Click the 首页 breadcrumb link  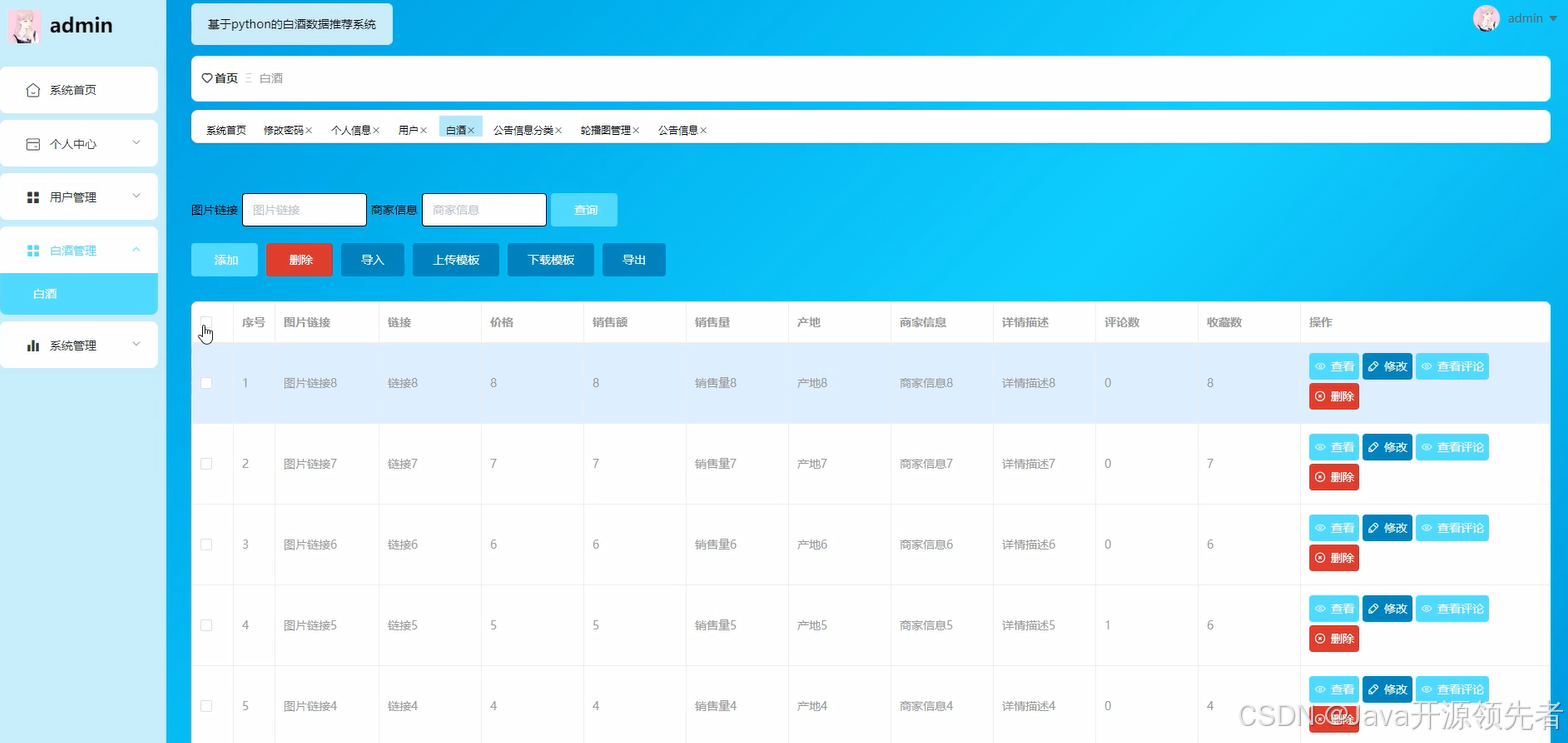pyautogui.click(x=226, y=78)
